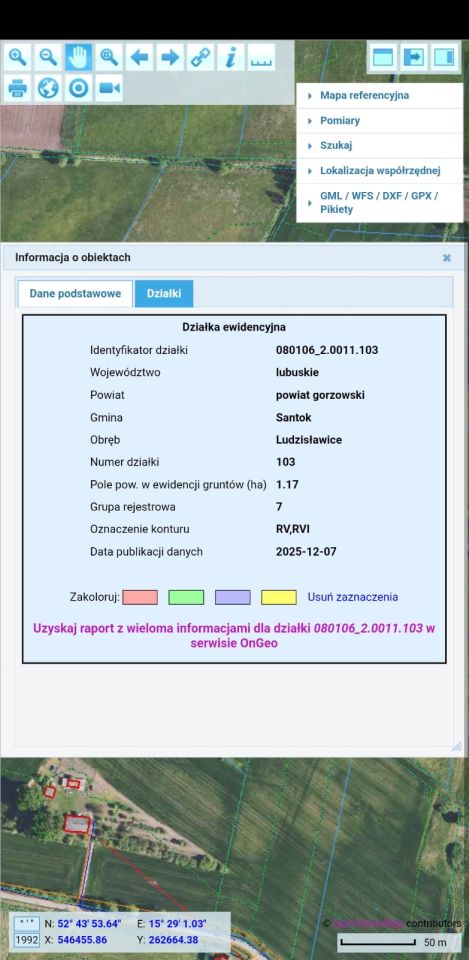Click the X coordinate value 546455.86
This screenshot has height=960, width=469.
82,940
